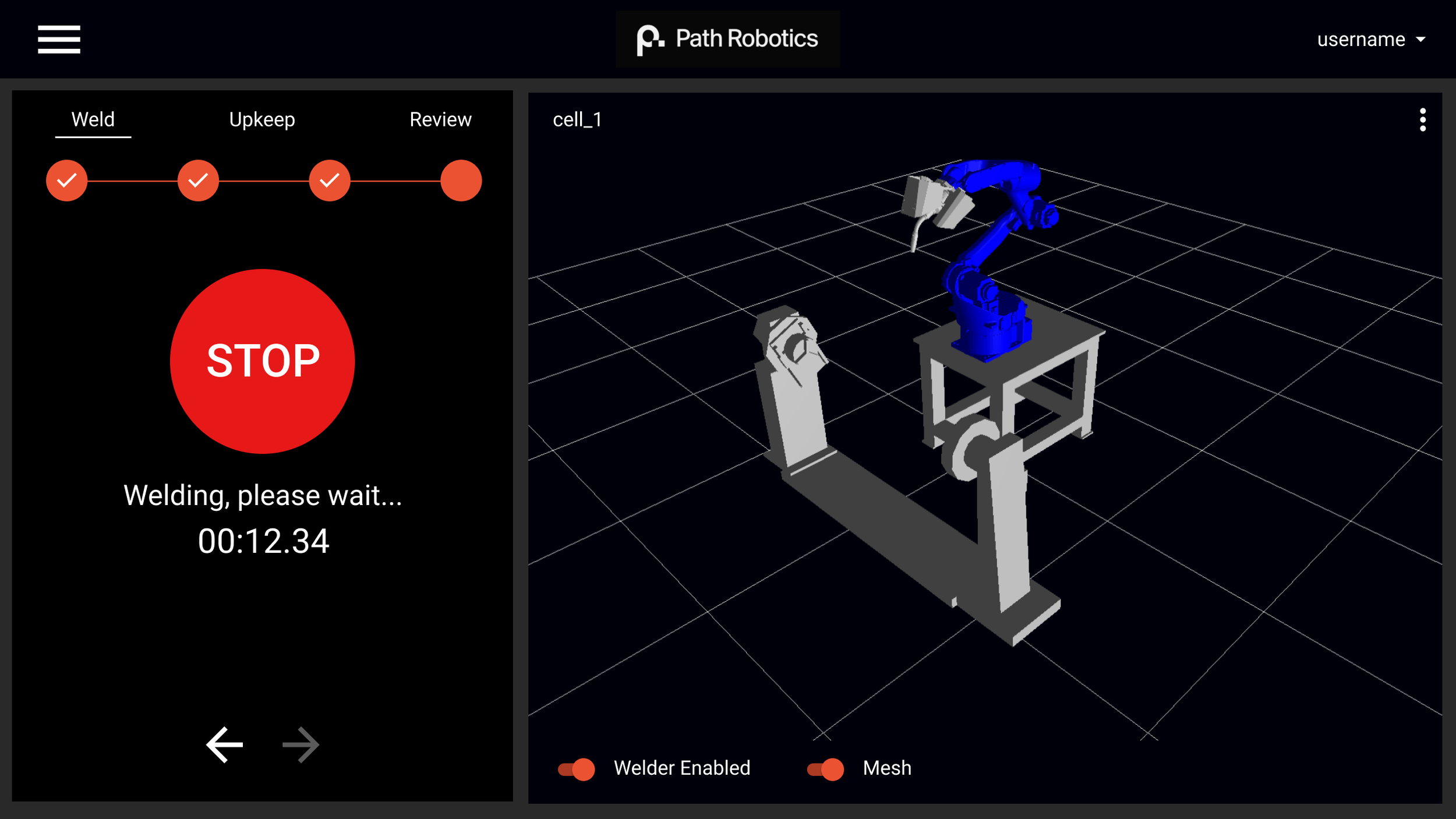Click the back arrow
The height and width of the screenshot is (819, 1456).
point(224,744)
